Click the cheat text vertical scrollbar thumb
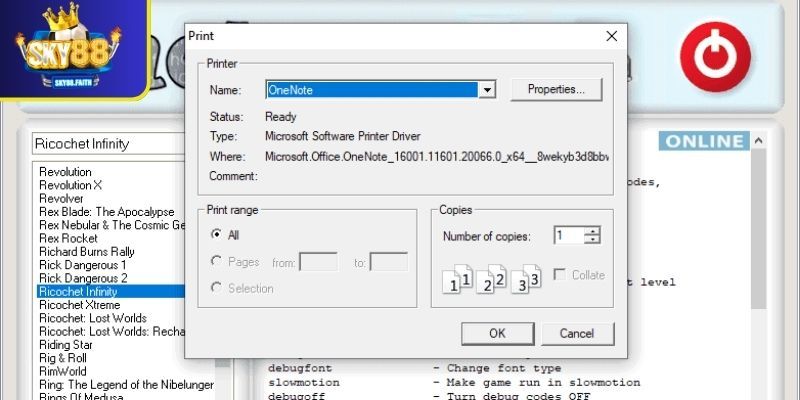Image resolution: width=800 pixels, height=400 pixels. [x=759, y=229]
